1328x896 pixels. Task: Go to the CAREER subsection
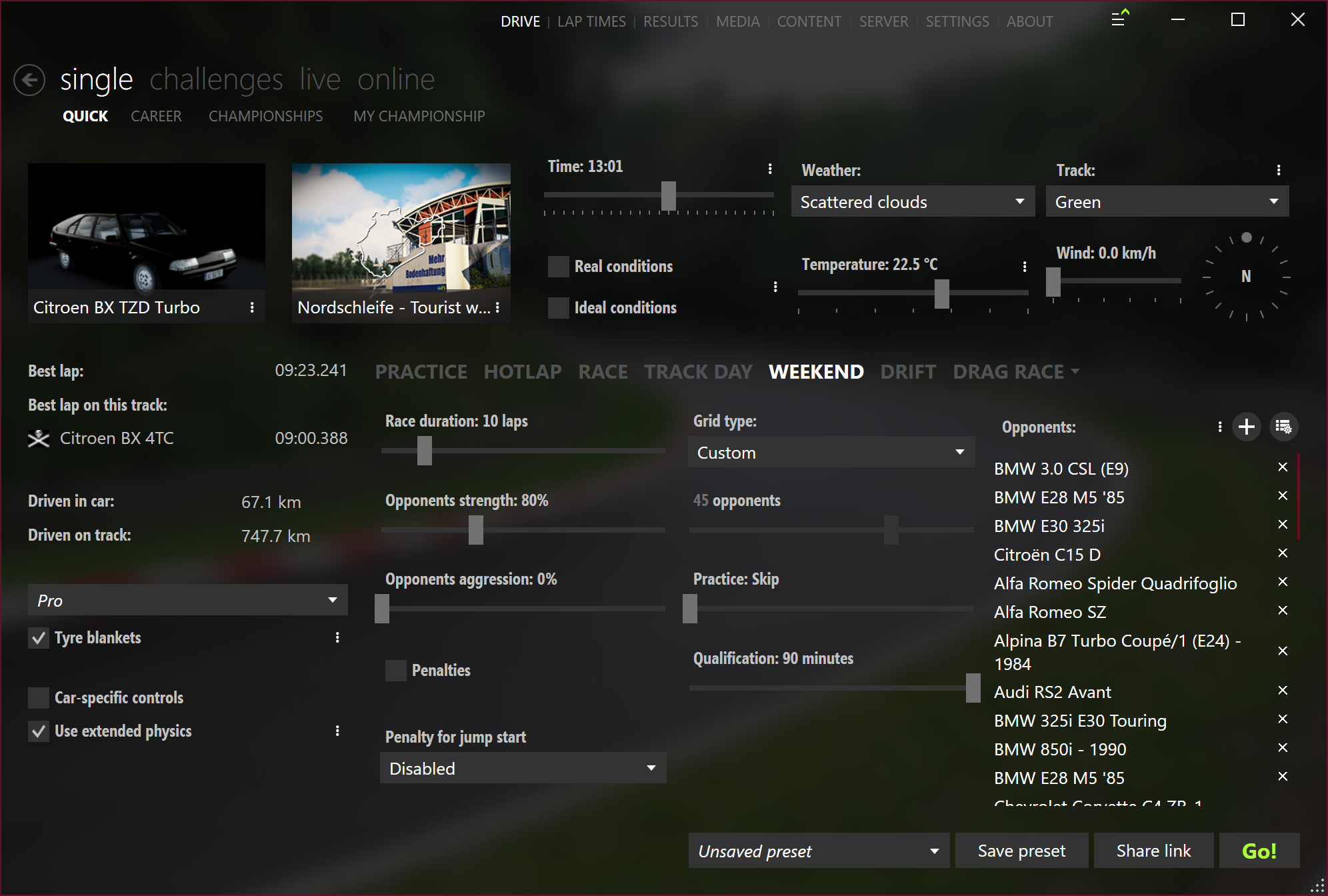[x=156, y=116]
